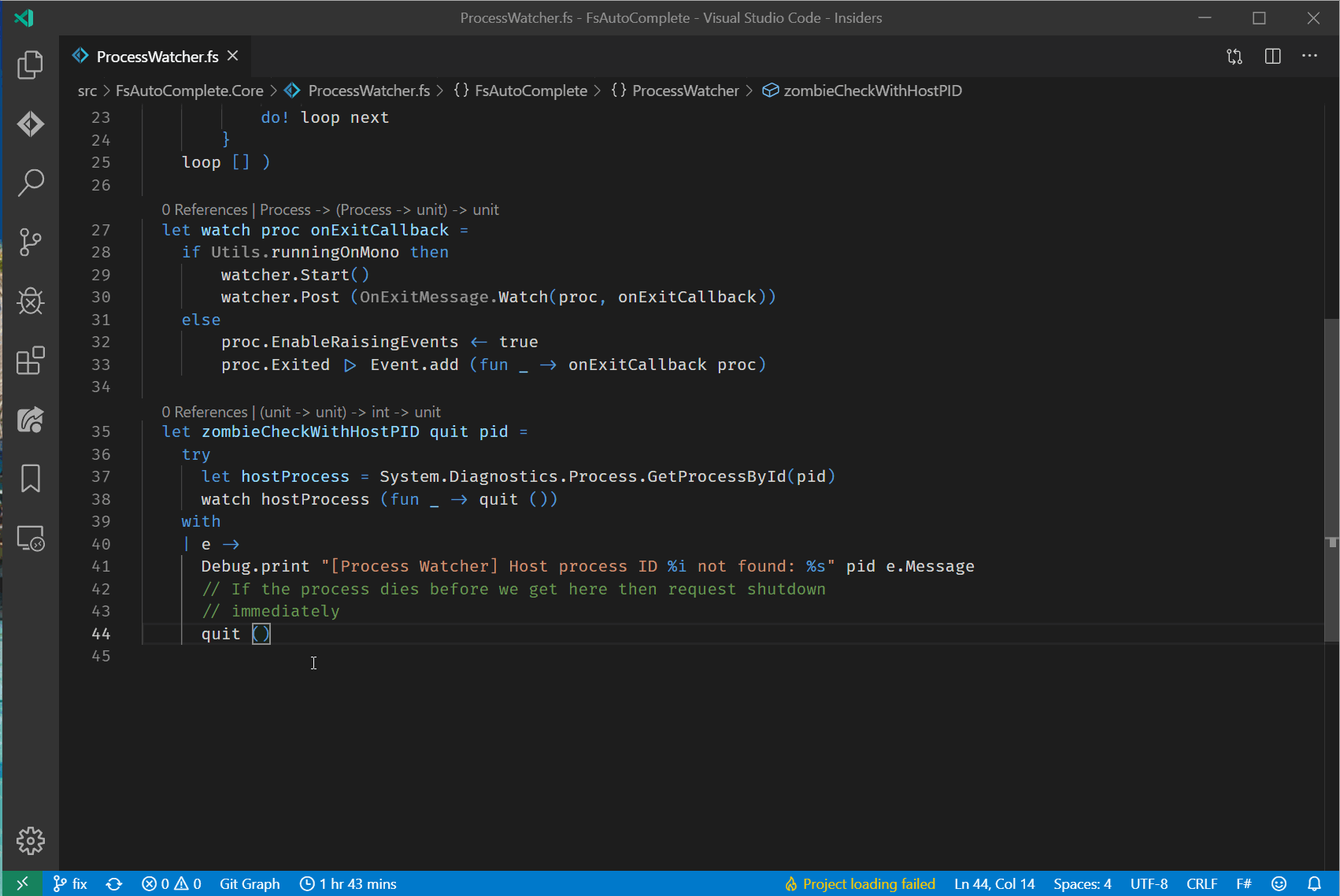The image size is (1340, 896).
Task: Change the F# language mode
Action: click(1244, 884)
